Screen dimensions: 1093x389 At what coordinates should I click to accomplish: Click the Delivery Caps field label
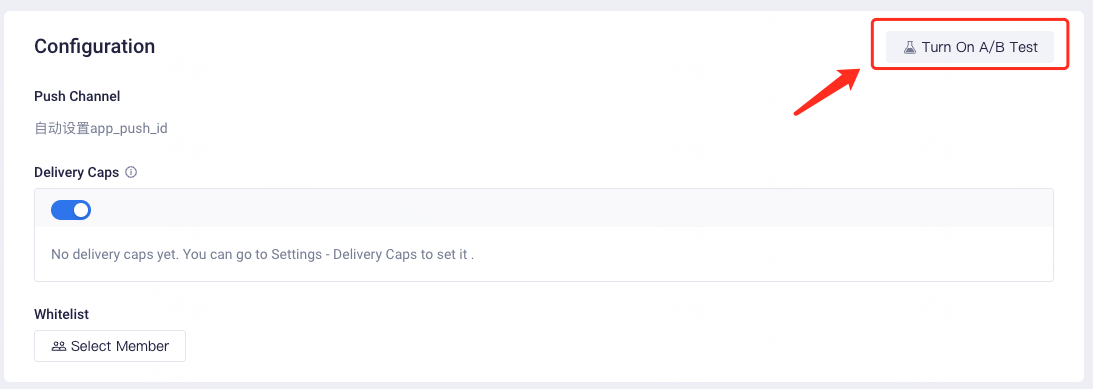point(77,172)
